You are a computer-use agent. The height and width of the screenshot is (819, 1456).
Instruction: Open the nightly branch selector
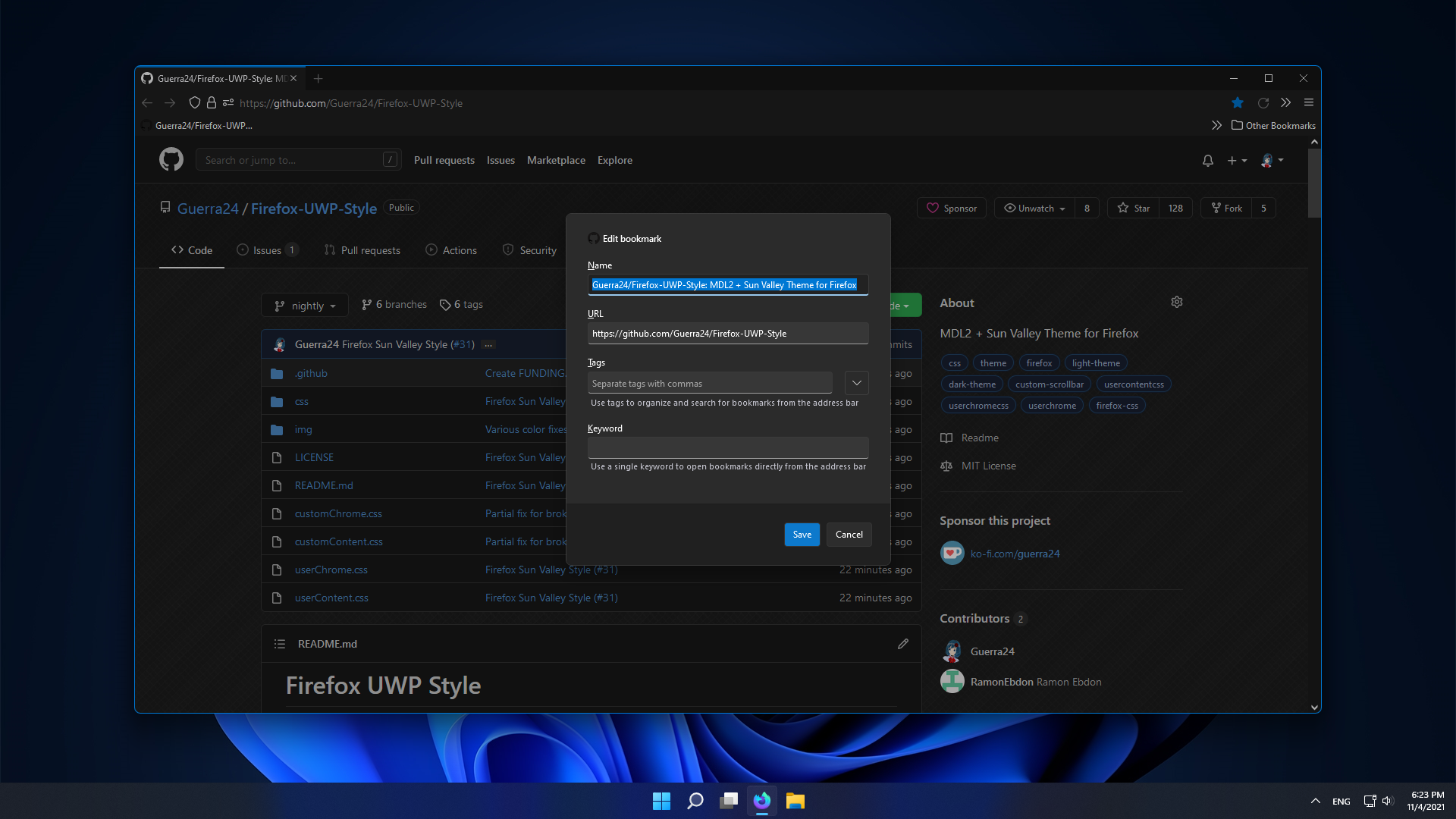coord(305,306)
